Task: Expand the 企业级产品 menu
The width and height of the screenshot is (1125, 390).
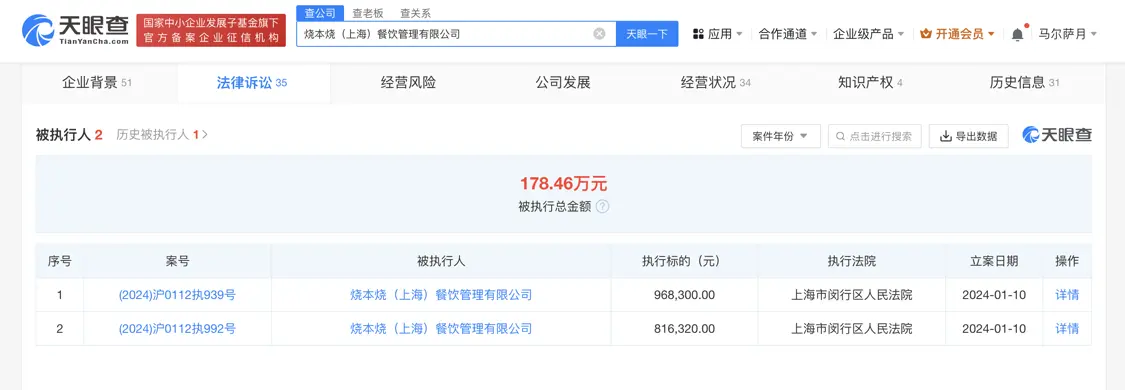Action: 868,34
